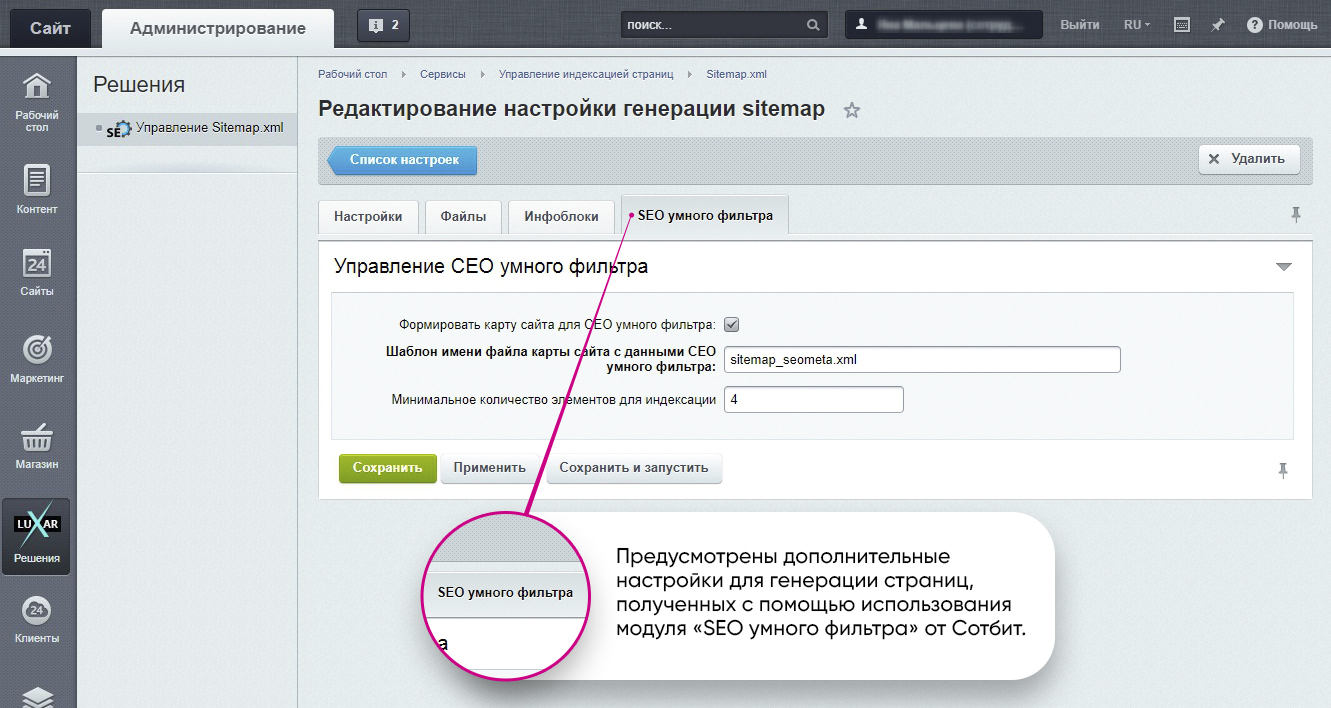Switch to the Файлы tab
The height and width of the screenshot is (708, 1331).
coord(463,216)
